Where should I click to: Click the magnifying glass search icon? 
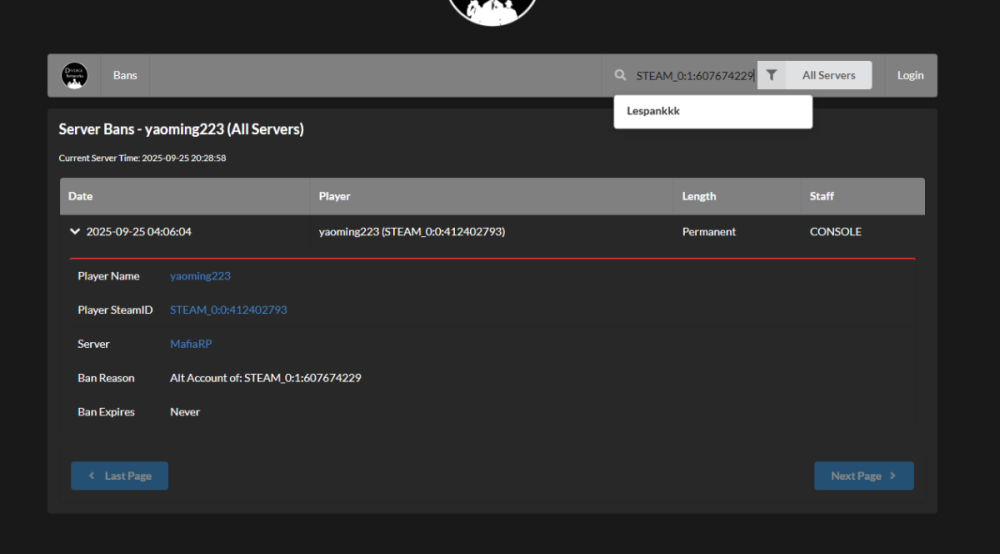click(x=621, y=76)
